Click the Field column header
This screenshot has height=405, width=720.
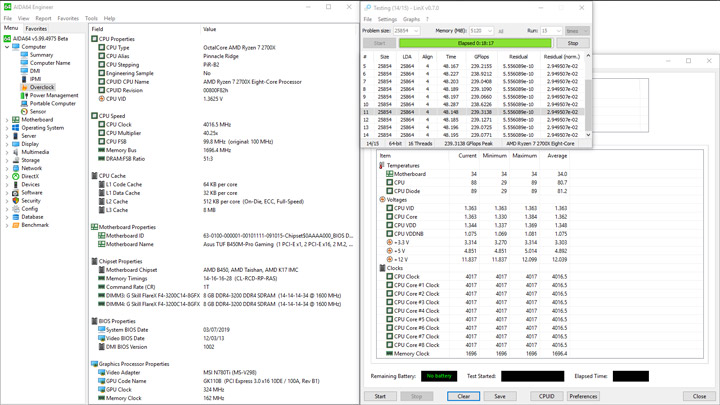pyautogui.click(x=145, y=29)
